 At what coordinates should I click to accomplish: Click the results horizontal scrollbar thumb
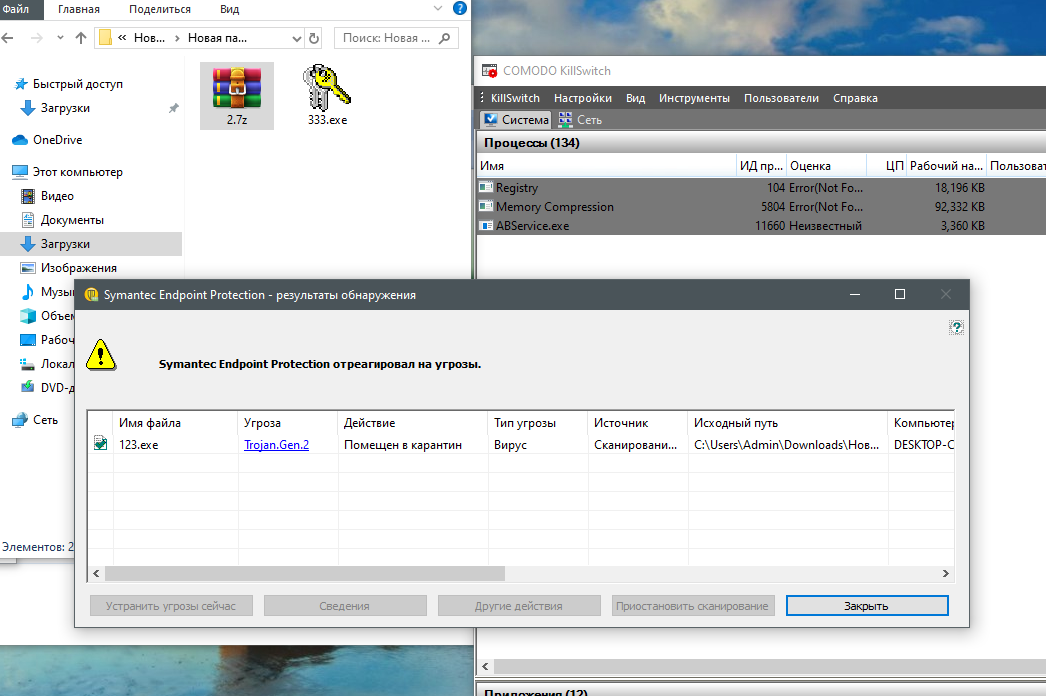point(305,573)
